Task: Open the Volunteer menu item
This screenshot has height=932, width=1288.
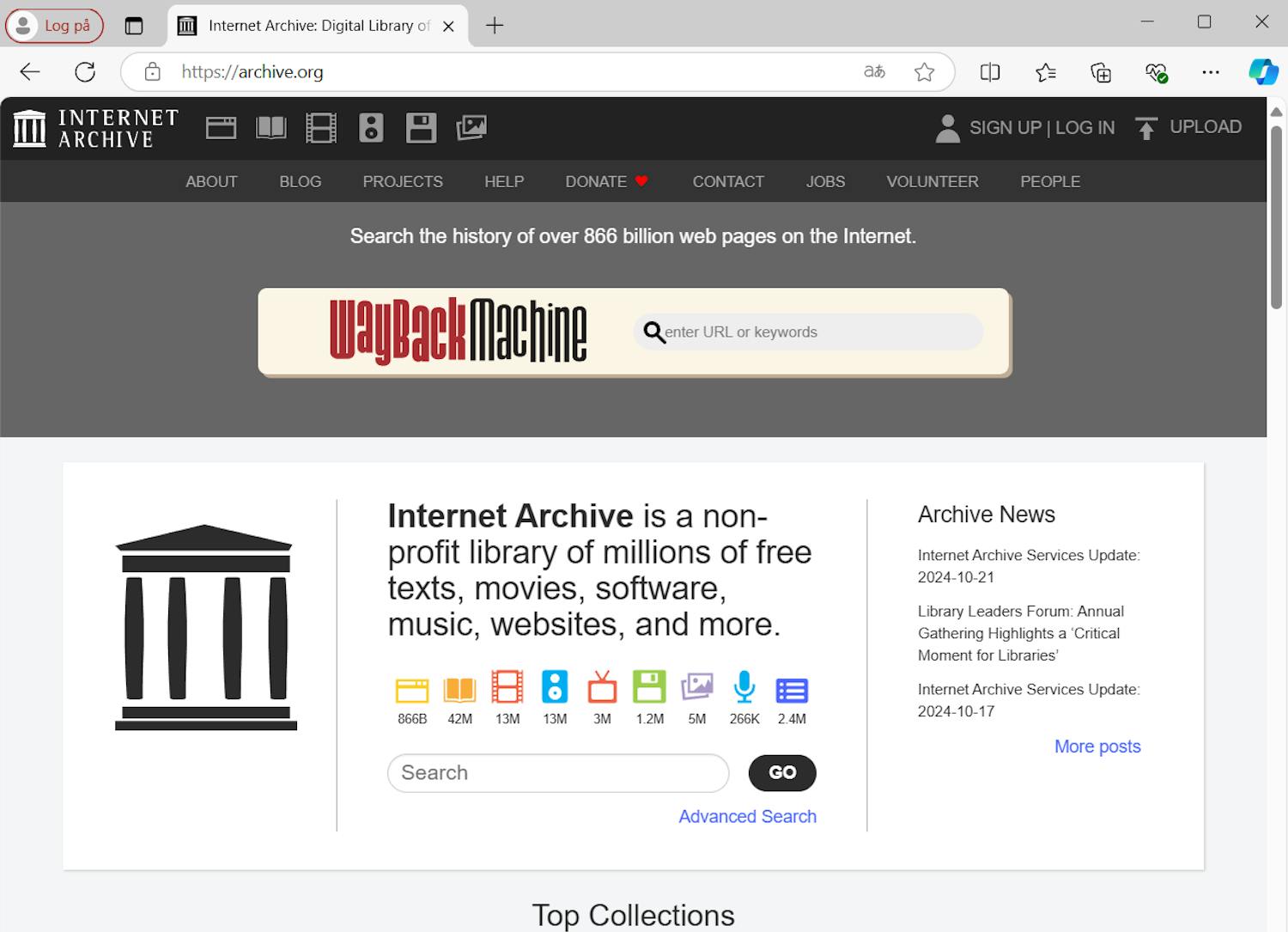Action: pyautogui.click(x=932, y=181)
